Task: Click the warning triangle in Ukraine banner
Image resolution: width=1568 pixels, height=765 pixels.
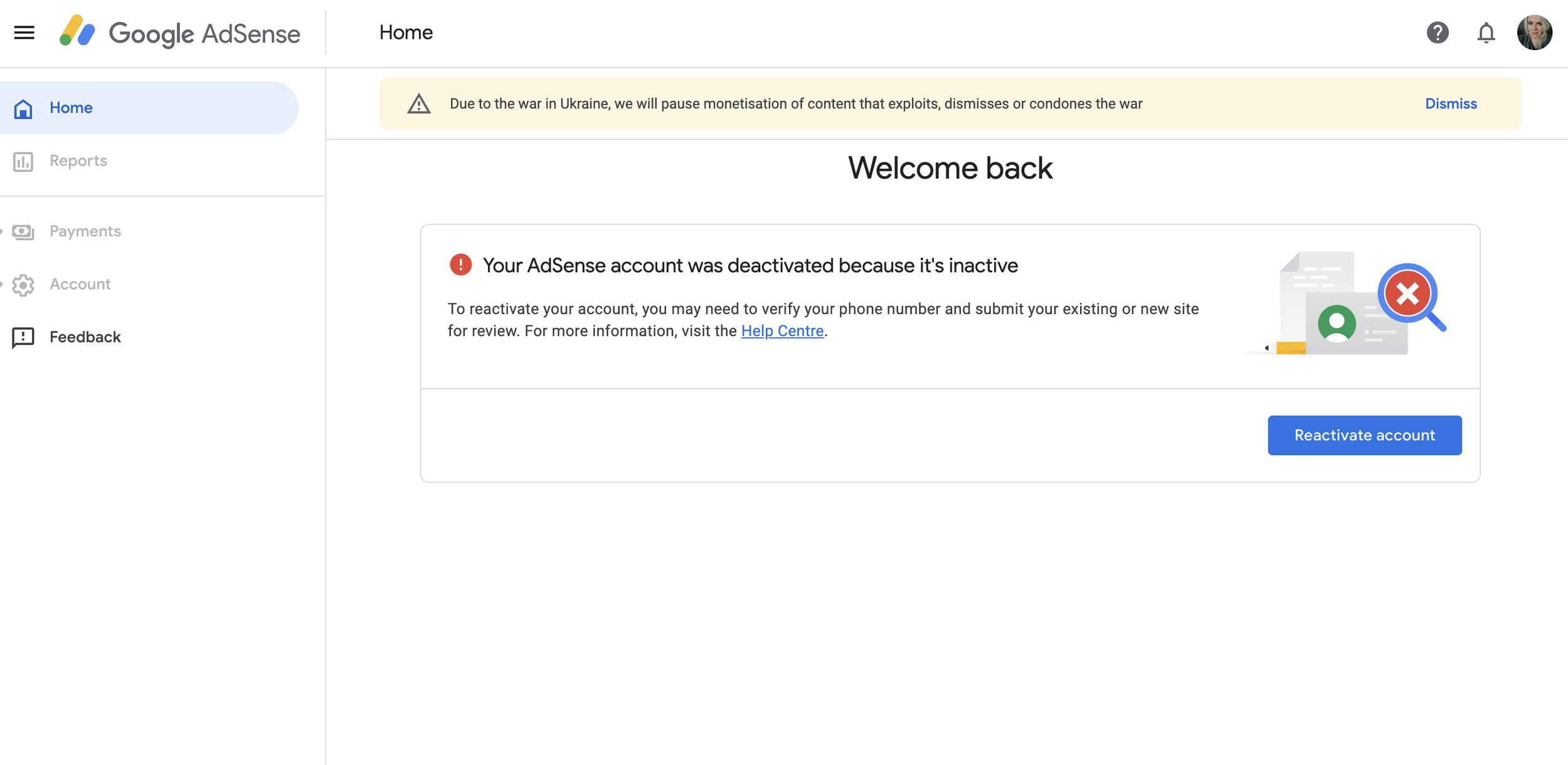Action: coord(419,103)
